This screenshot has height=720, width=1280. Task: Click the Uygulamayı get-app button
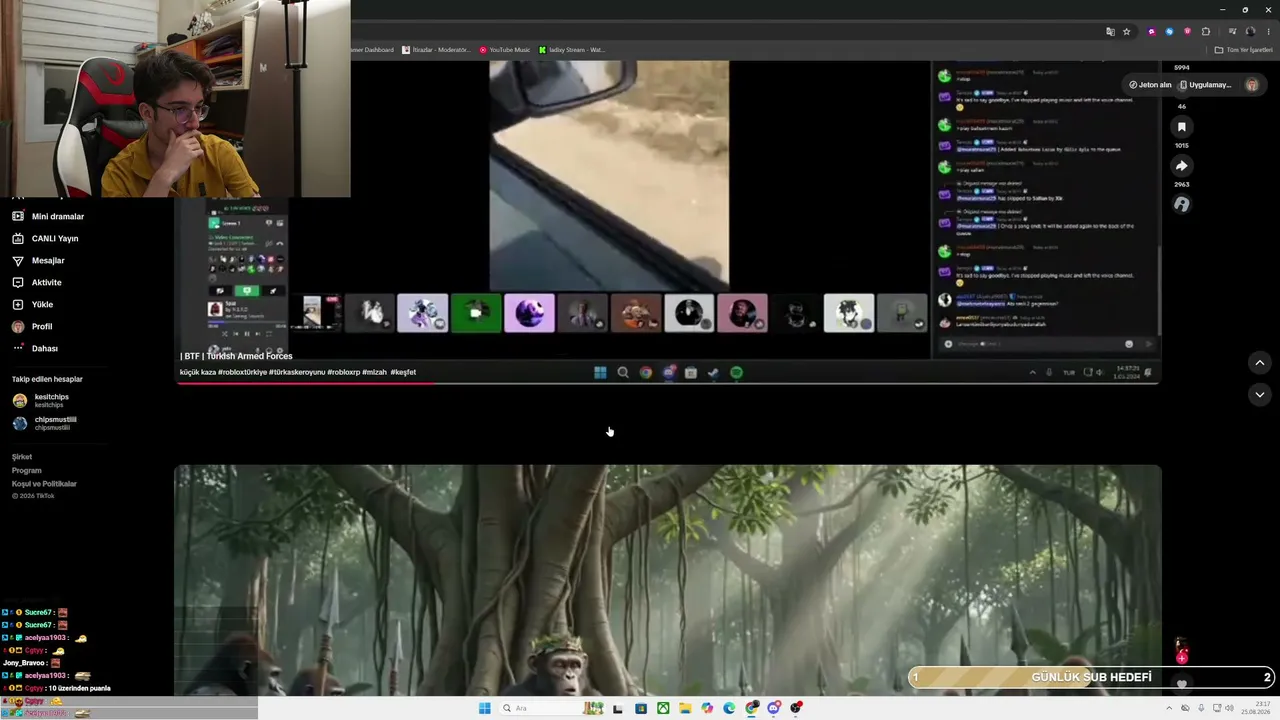1206,85
